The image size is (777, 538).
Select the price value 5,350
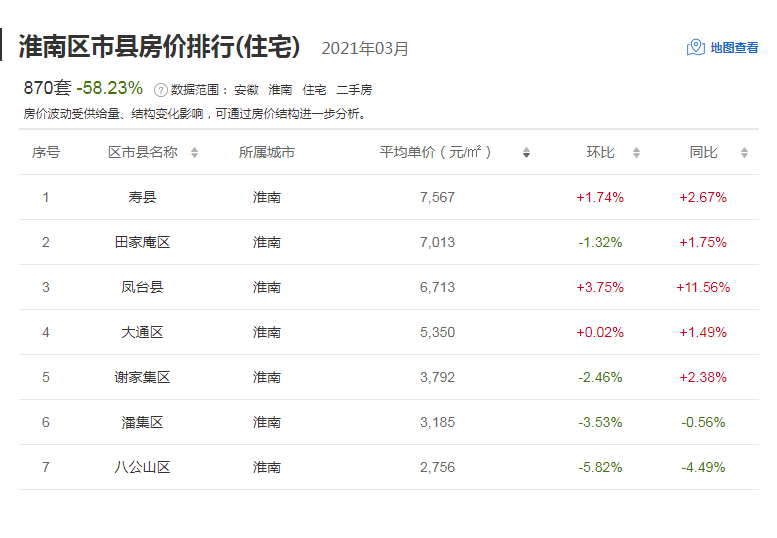(437, 332)
